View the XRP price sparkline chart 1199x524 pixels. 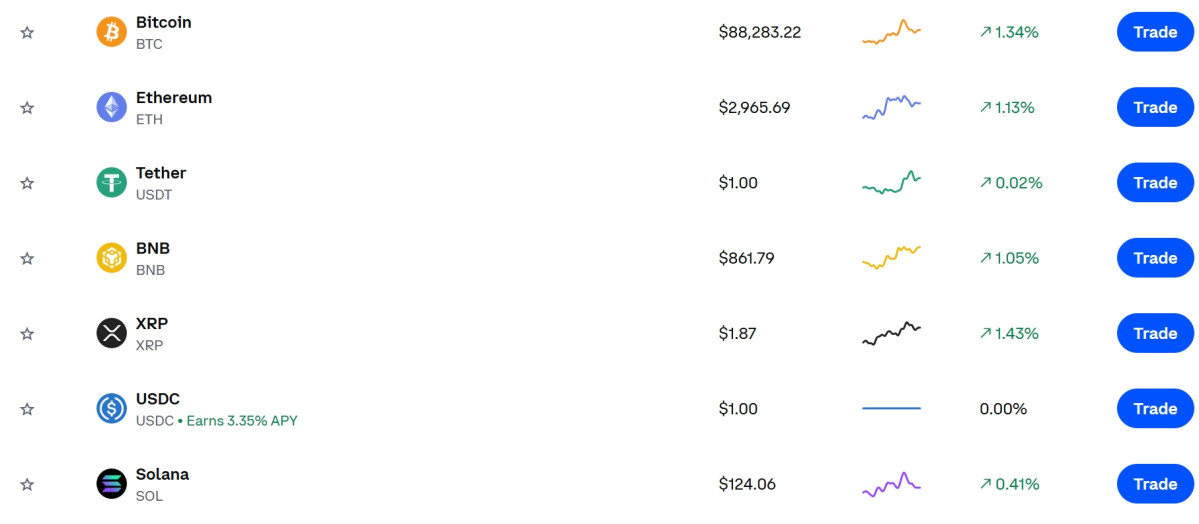[891, 333]
